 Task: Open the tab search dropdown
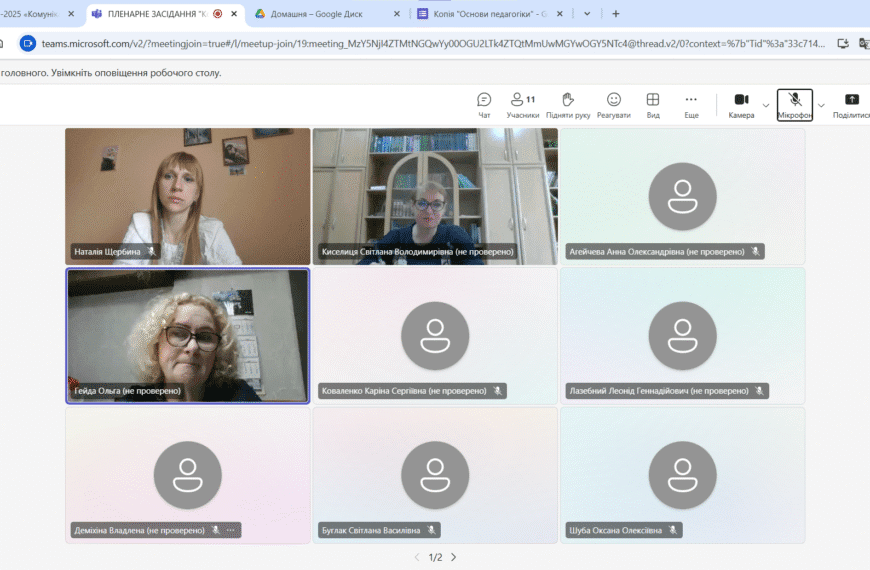click(587, 14)
